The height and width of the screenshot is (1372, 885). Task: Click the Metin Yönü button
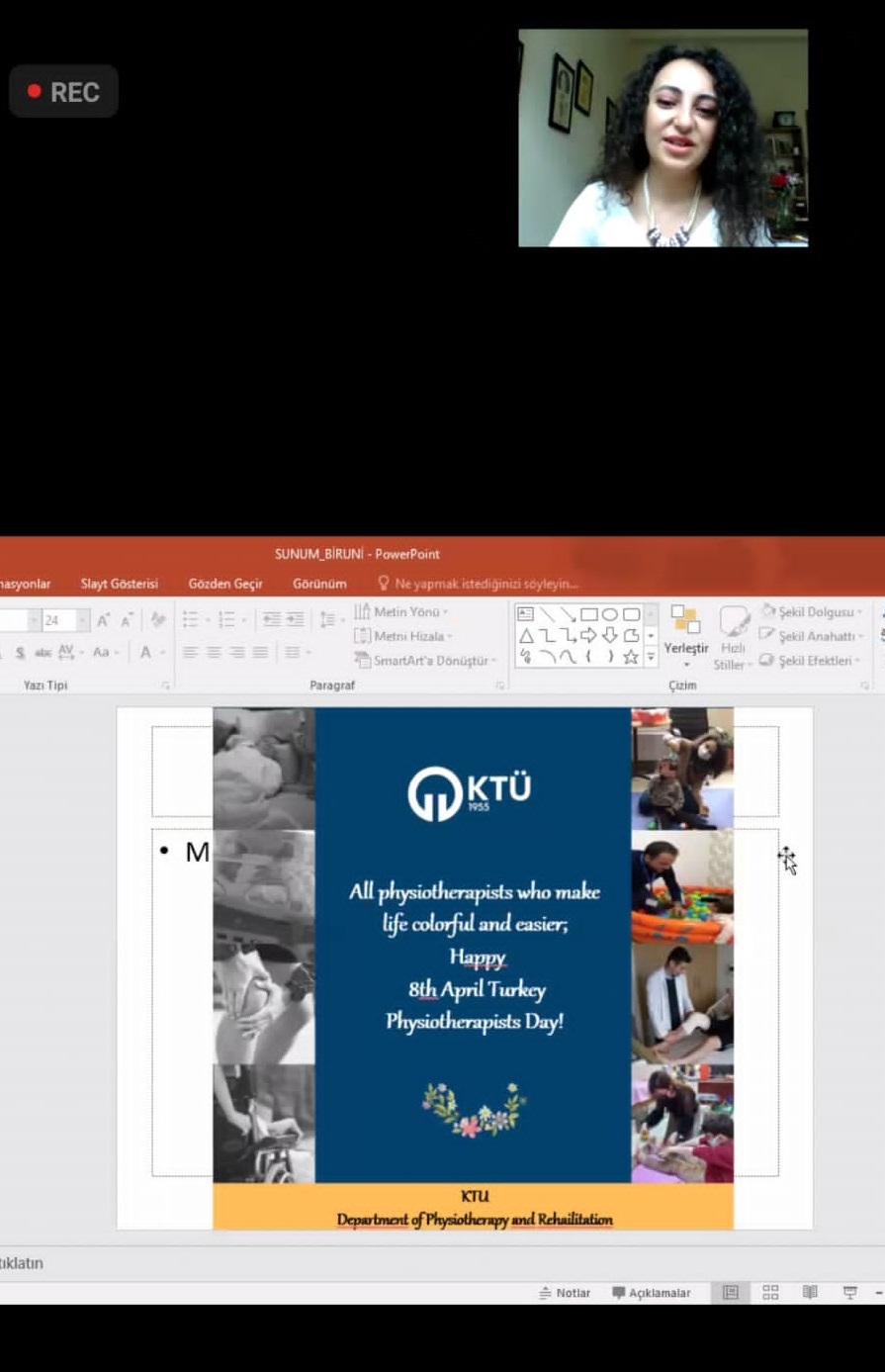pos(401,612)
